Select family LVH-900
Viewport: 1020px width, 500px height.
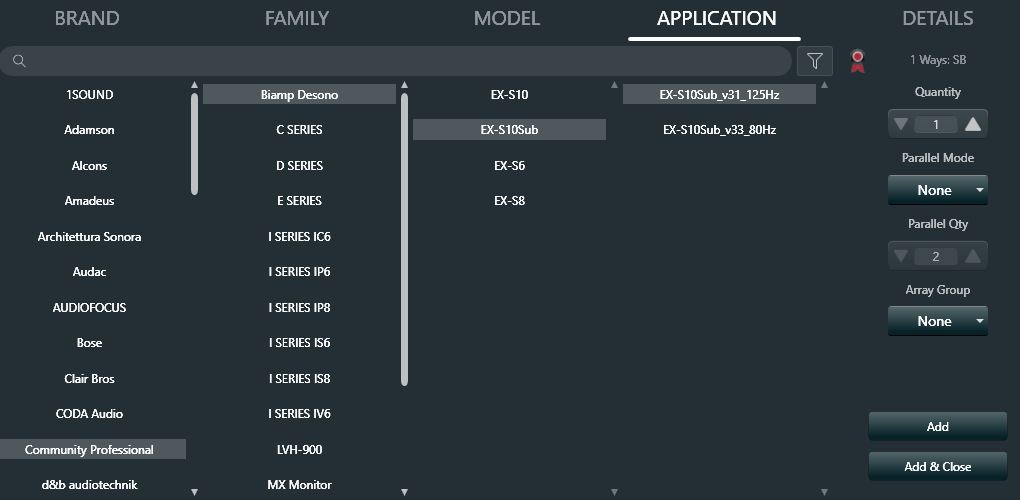(x=299, y=449)
